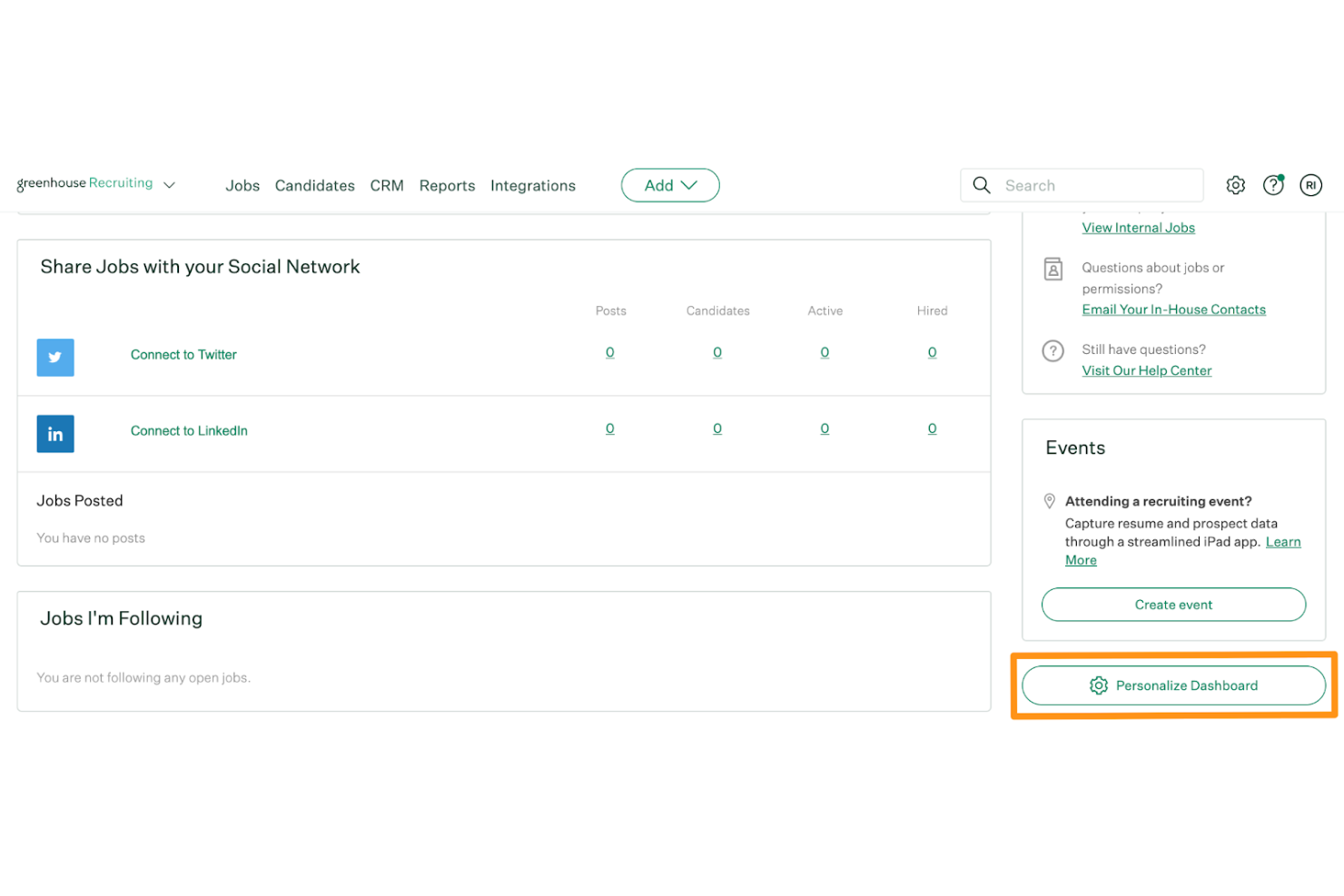Click the Create event button
Screen dimensions: 1344x896
tap(1173, 605)
